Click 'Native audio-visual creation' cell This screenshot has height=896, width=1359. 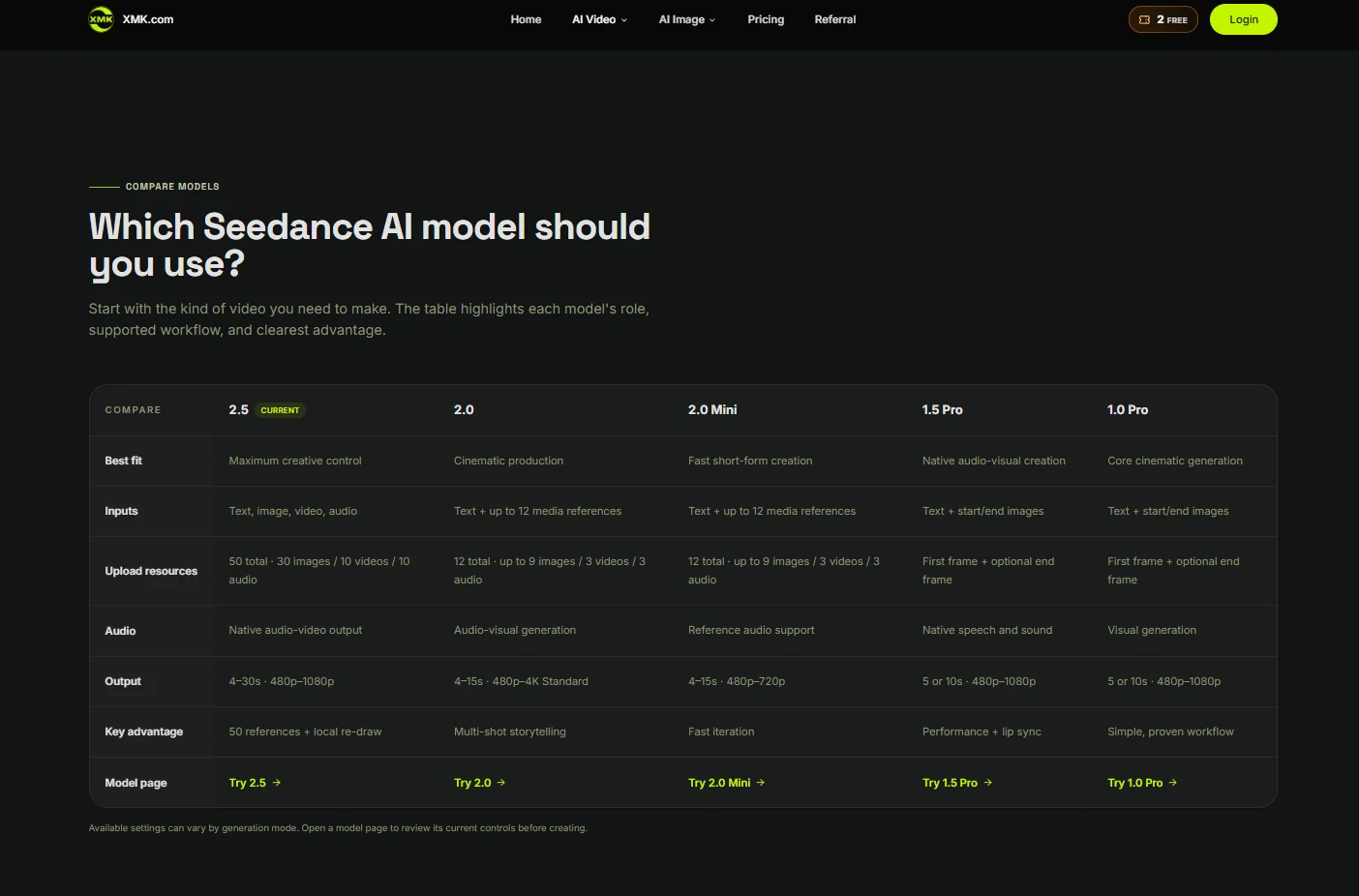[x=994, y=461]
